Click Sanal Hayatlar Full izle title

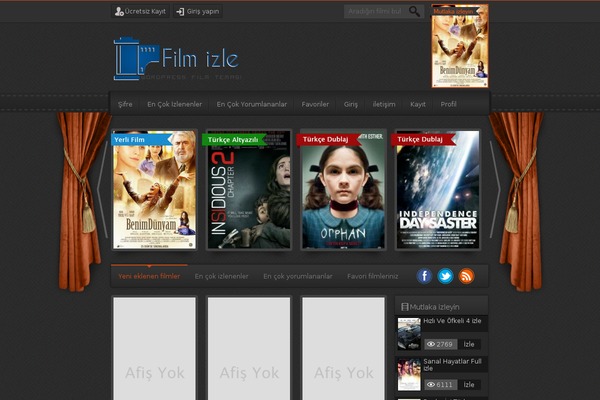(x=452, y=364)
